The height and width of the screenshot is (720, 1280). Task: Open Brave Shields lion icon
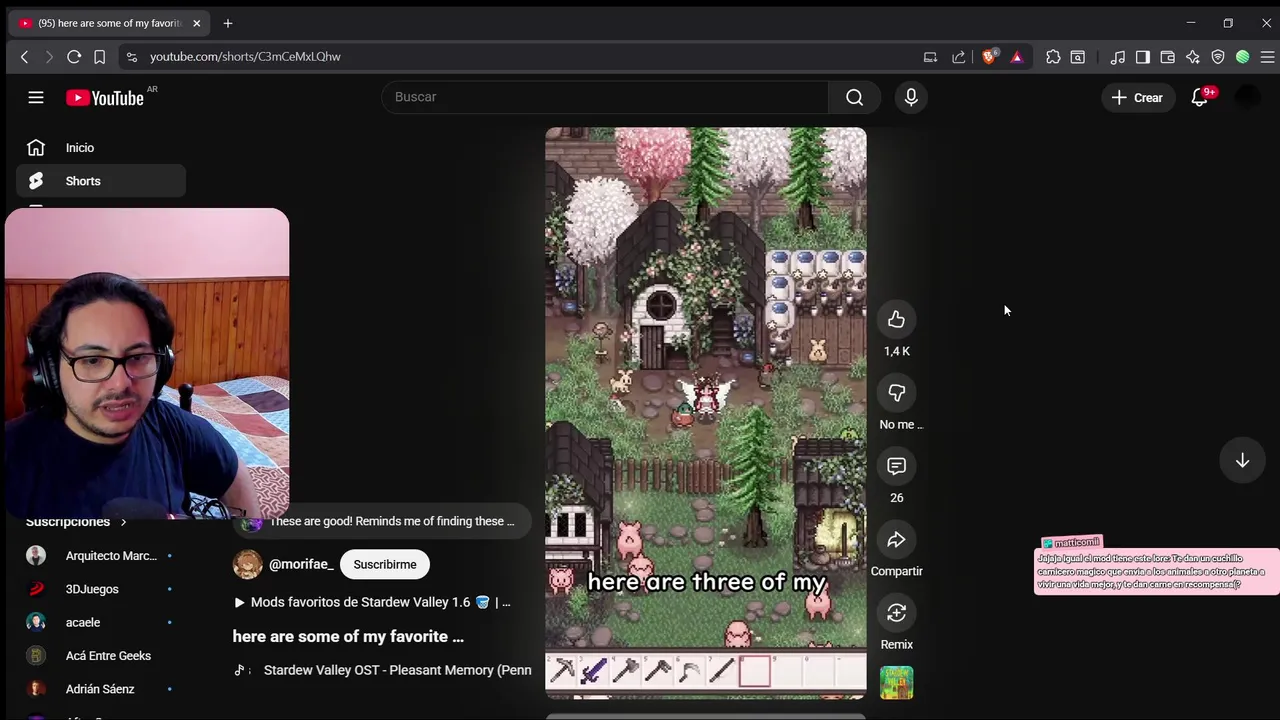click(x=989, y=57)
